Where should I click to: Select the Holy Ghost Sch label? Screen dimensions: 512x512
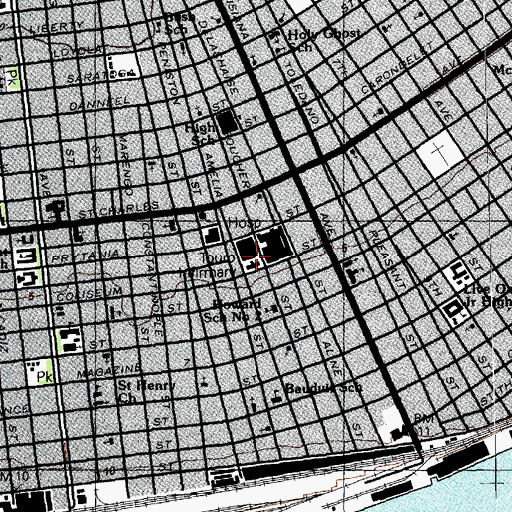tap(324, 39)
